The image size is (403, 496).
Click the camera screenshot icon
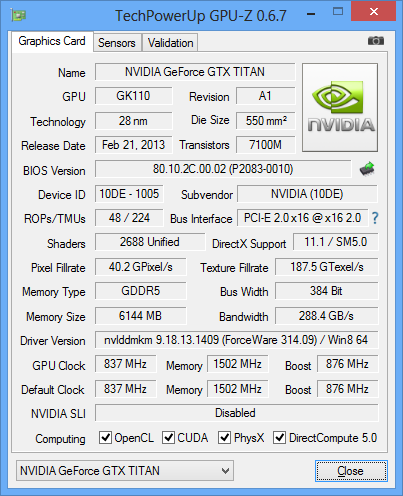coord(376,41)
